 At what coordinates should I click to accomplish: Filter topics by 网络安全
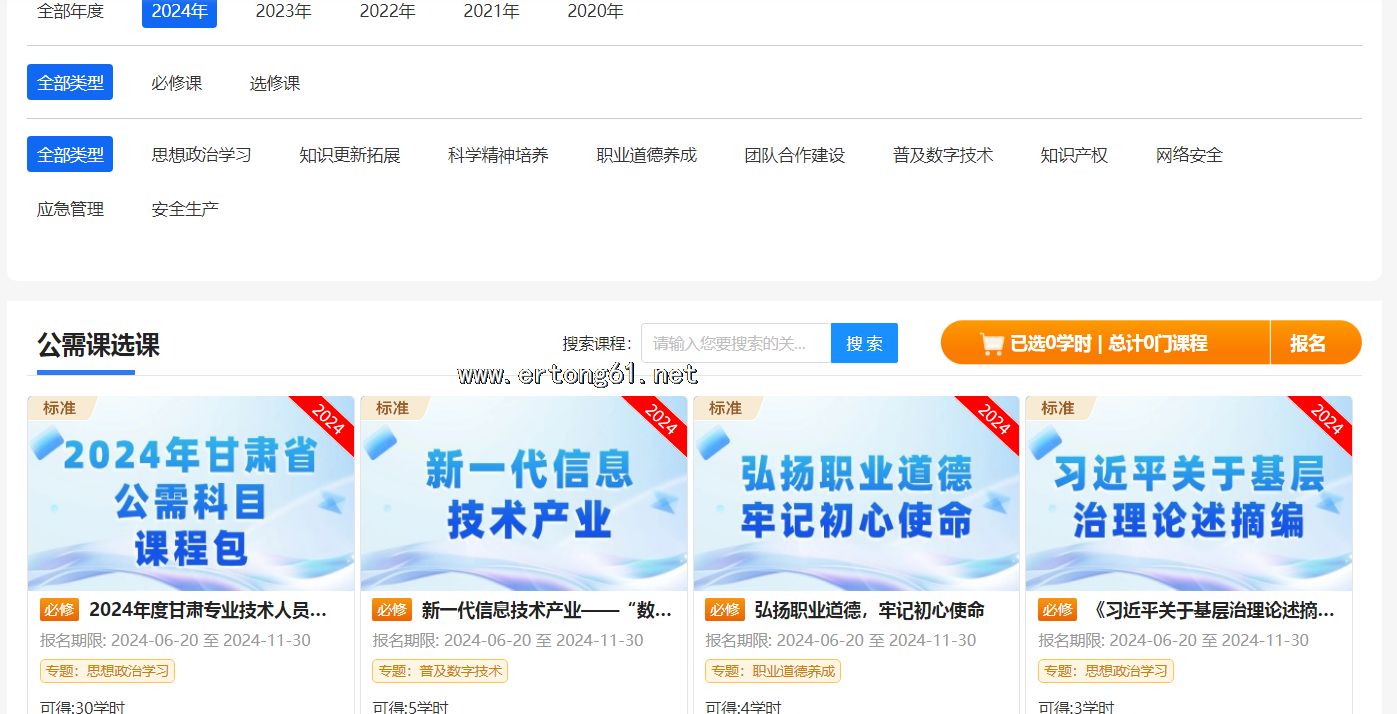click(1189, 155)
